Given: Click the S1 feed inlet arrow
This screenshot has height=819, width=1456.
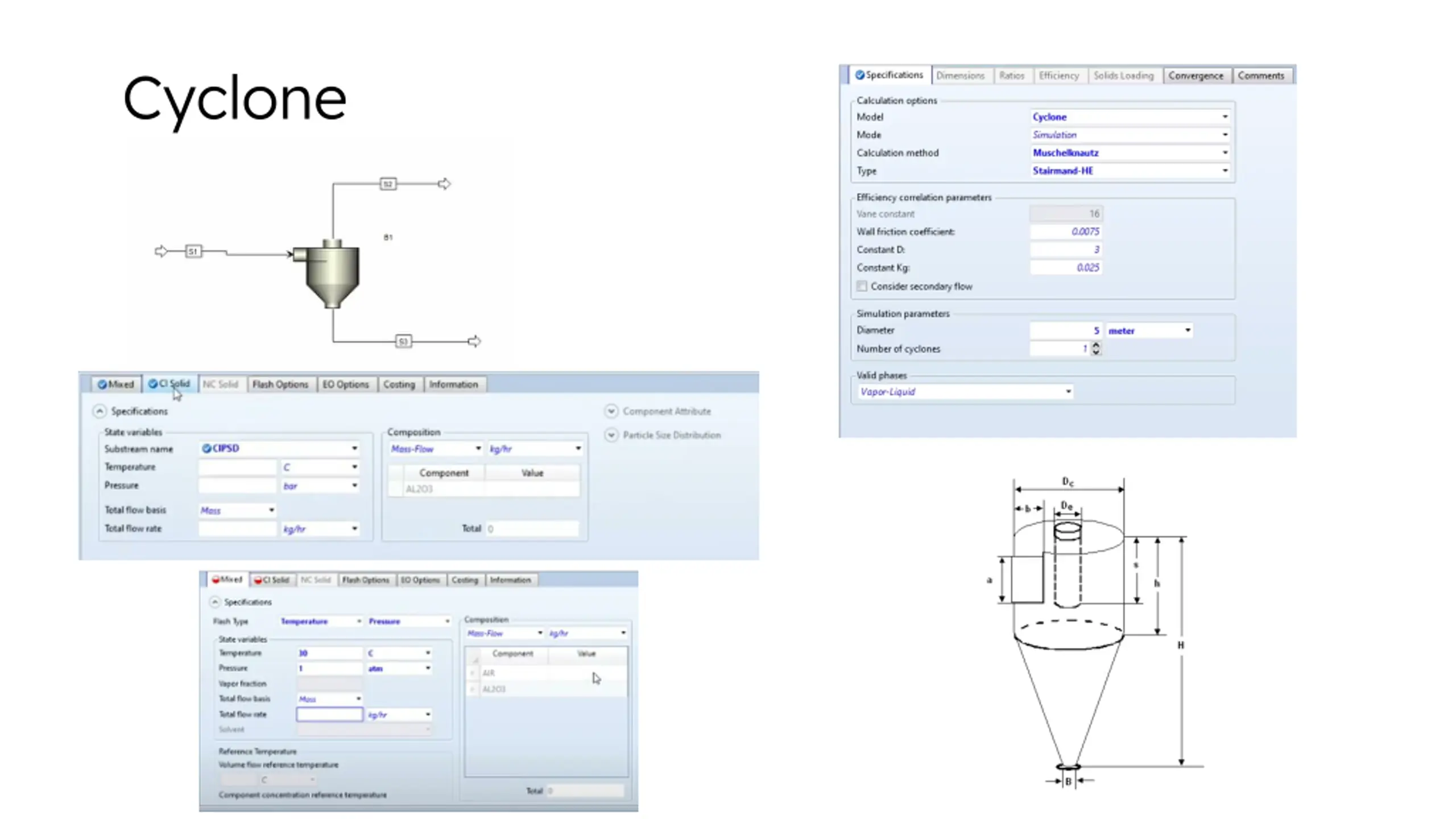Looking at the screenshot, I should [161, 251].
